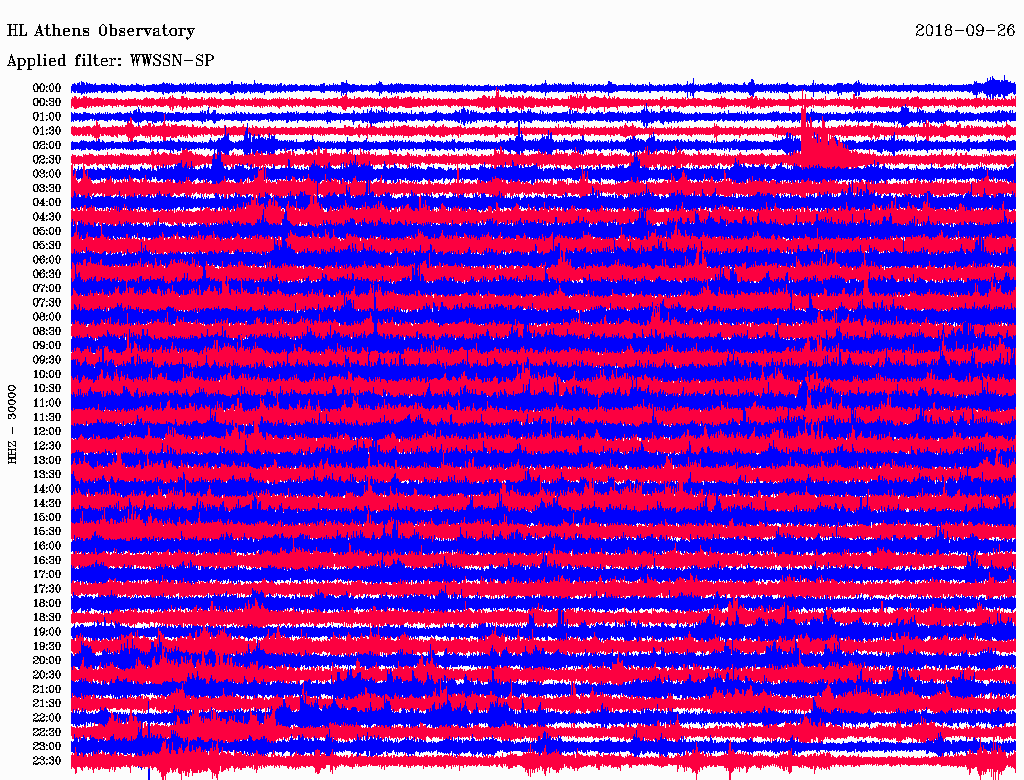
Task: Select the 03:30 time label
Action: (x=47, y=188)
